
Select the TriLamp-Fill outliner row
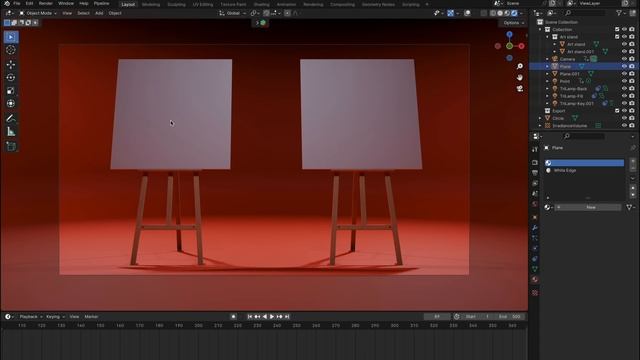584,96
